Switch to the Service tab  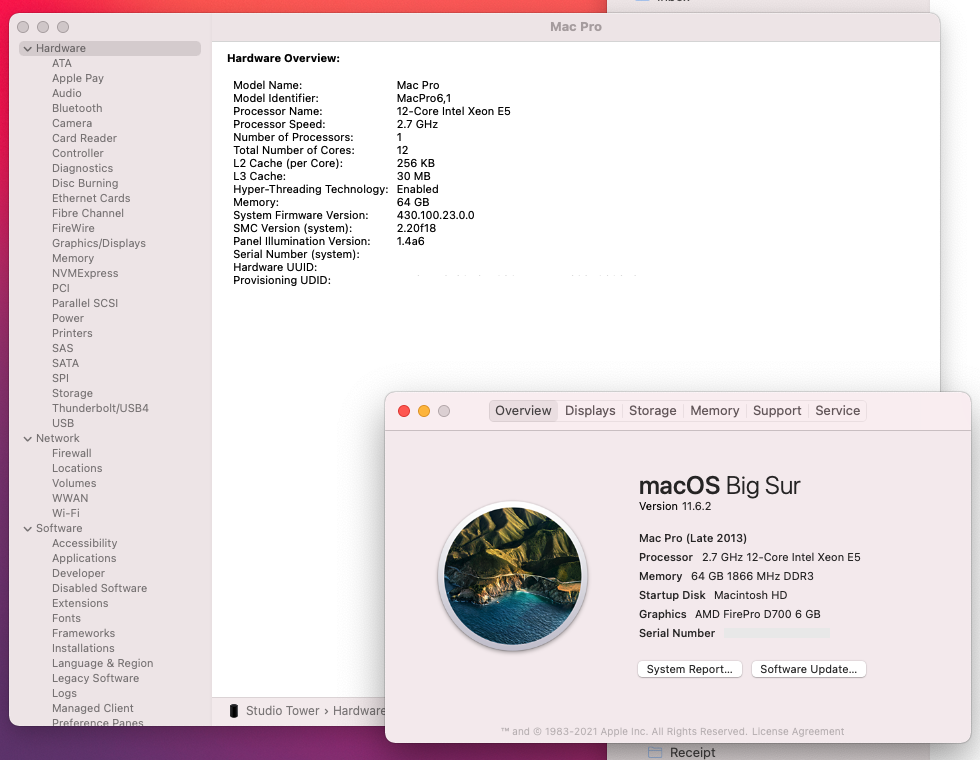(838, 411)
